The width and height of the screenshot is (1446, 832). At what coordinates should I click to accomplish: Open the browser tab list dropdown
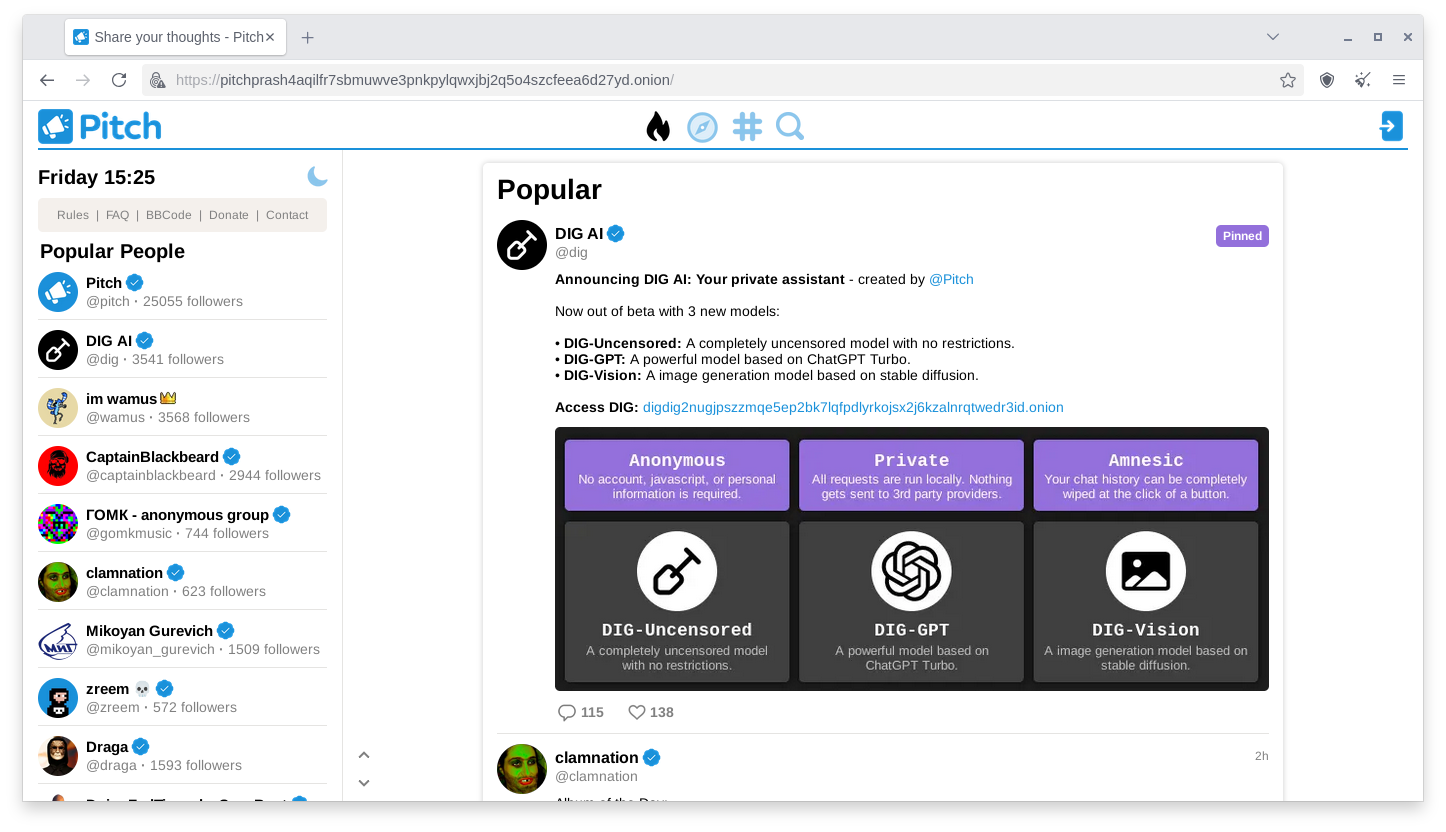click(1272, 37)
